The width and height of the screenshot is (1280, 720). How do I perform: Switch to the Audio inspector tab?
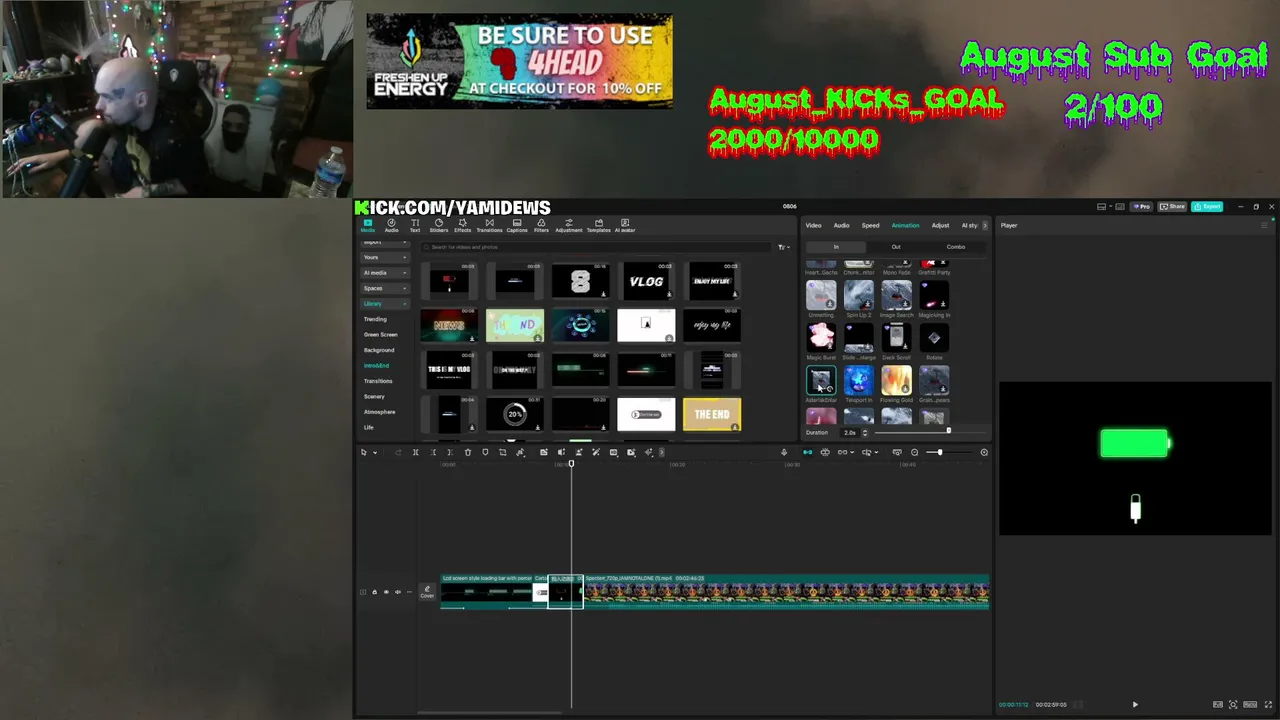click(x=841, y=225)
